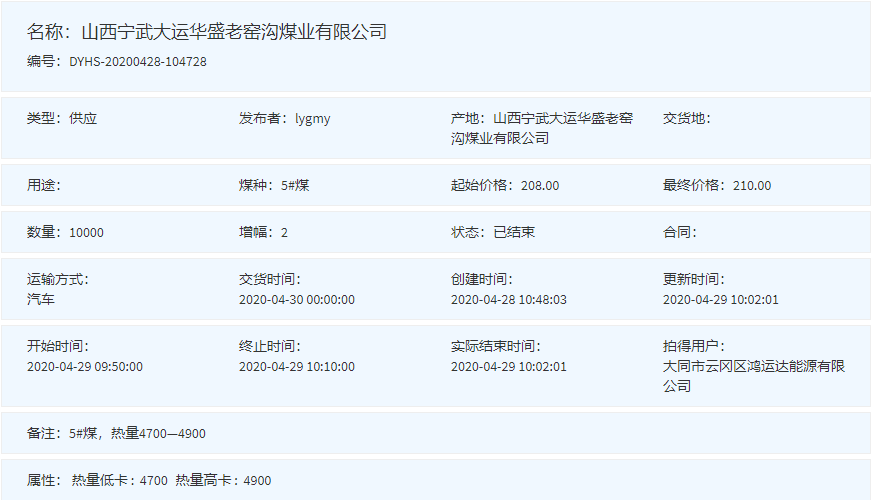871x500 pixels.
Task: Click the 创建时间 label
Action: click(482, 279)
